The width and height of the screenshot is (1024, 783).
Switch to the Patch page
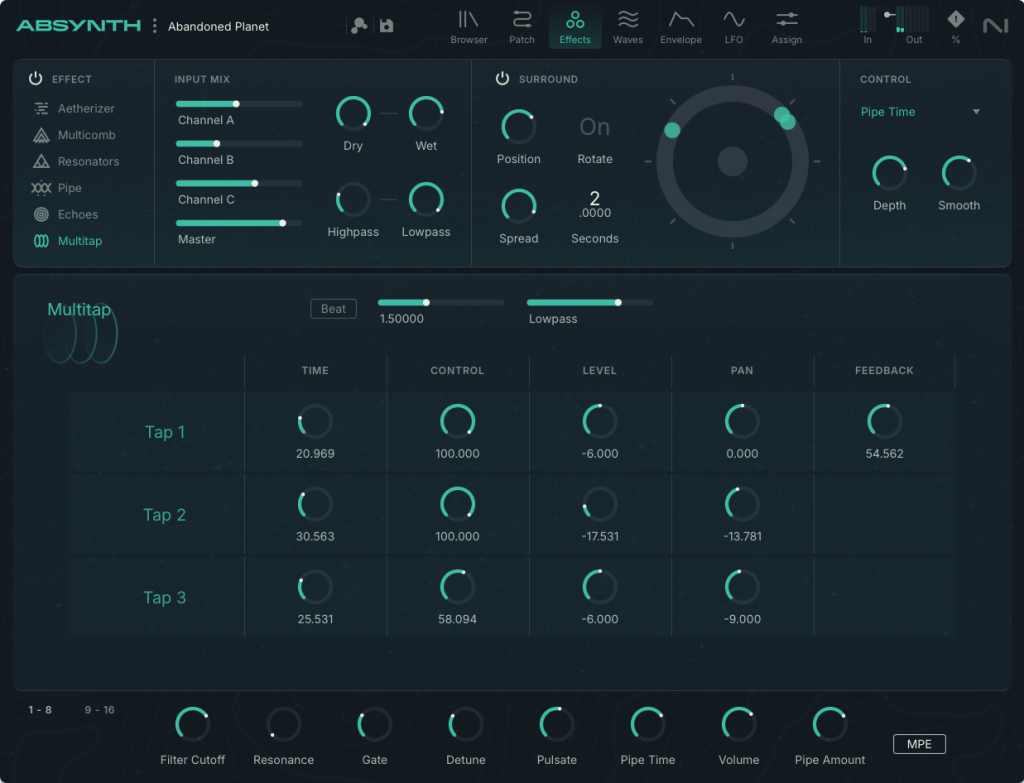pyautogui.click(x=521, y=27)
